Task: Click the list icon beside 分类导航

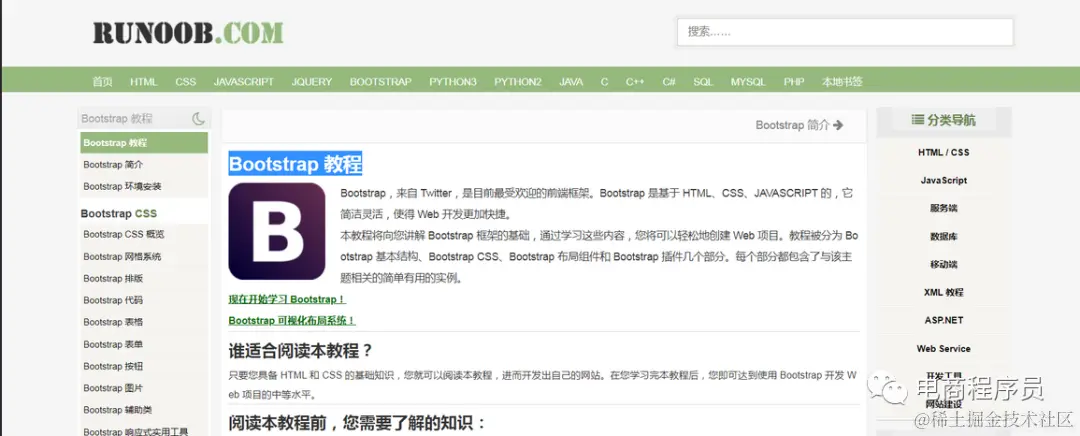Action: [x=917, y=120]
